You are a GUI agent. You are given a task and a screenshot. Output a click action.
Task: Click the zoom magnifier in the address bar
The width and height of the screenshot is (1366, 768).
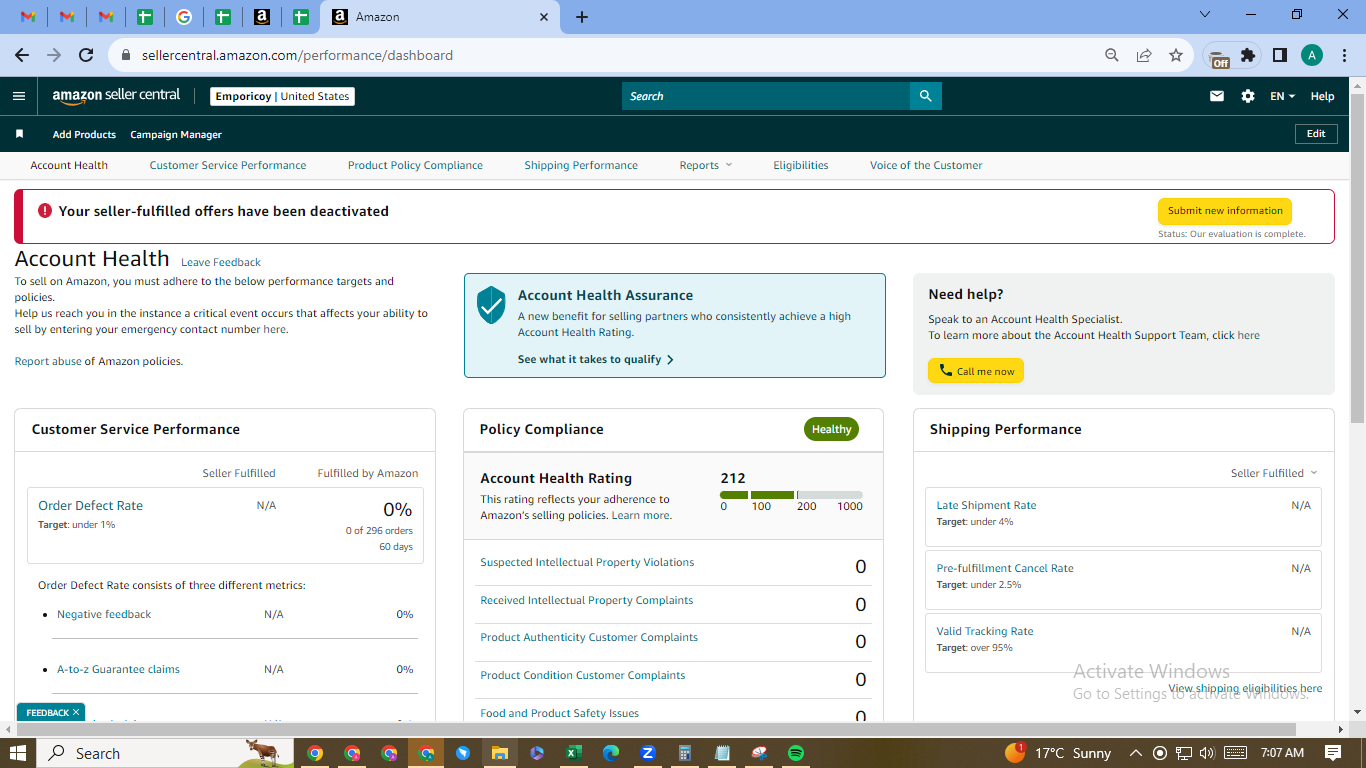click(x=1112, y=55)
